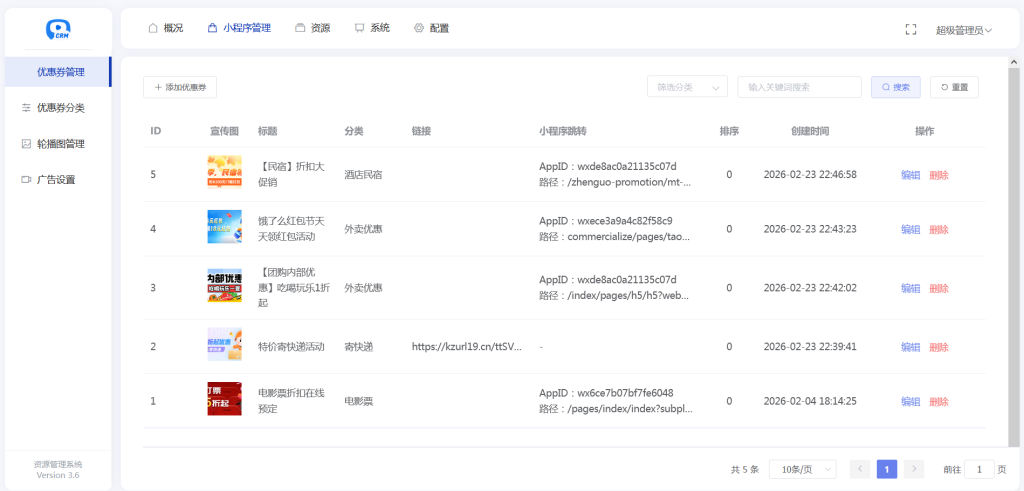Open thumbnail for 【团购内部优惠】 row
Image resolution: width=1024 pixels, height=491 pixels.
tap(224, 285)
